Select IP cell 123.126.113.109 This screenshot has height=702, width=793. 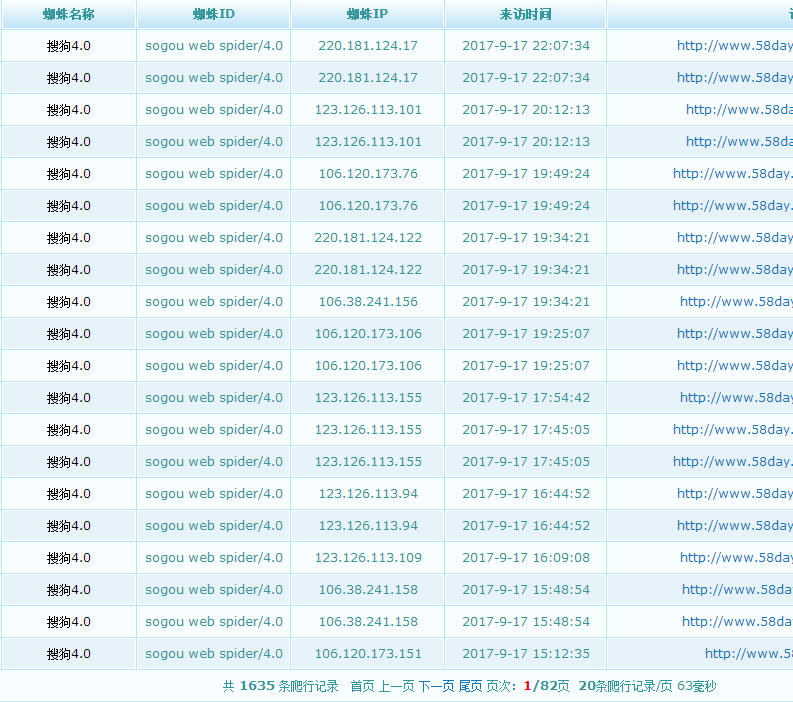[x=368, y=558]
